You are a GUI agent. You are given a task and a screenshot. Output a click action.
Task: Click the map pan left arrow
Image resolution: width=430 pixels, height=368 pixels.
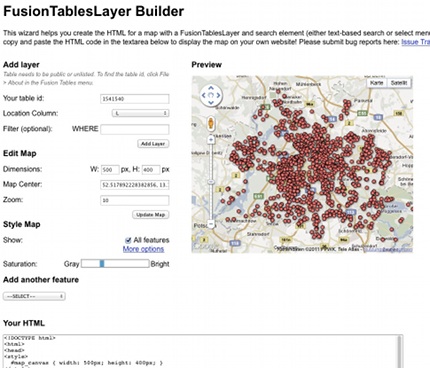204,95
